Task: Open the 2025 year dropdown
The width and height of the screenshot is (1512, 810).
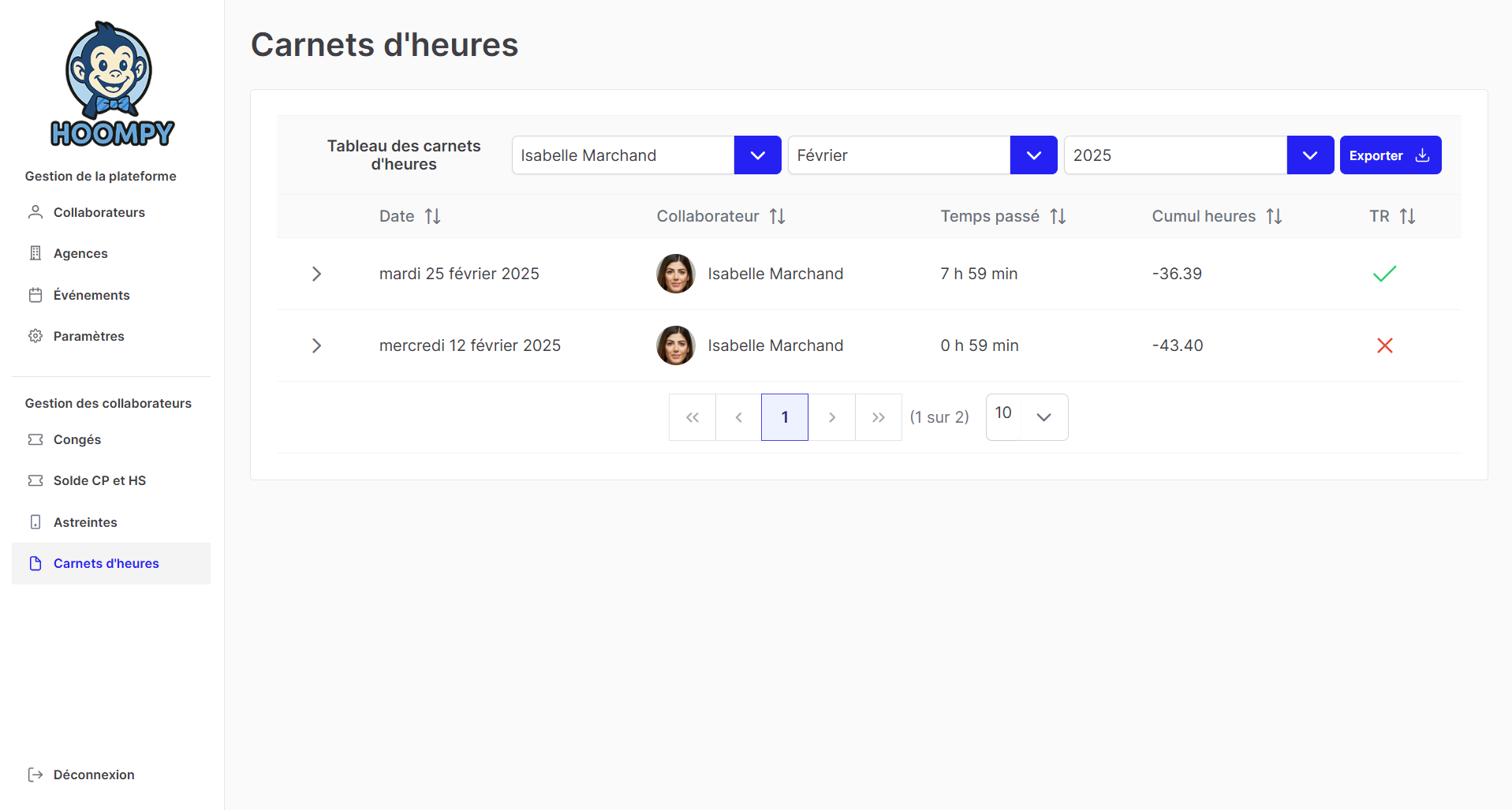Action: [x=1309, y=155]
